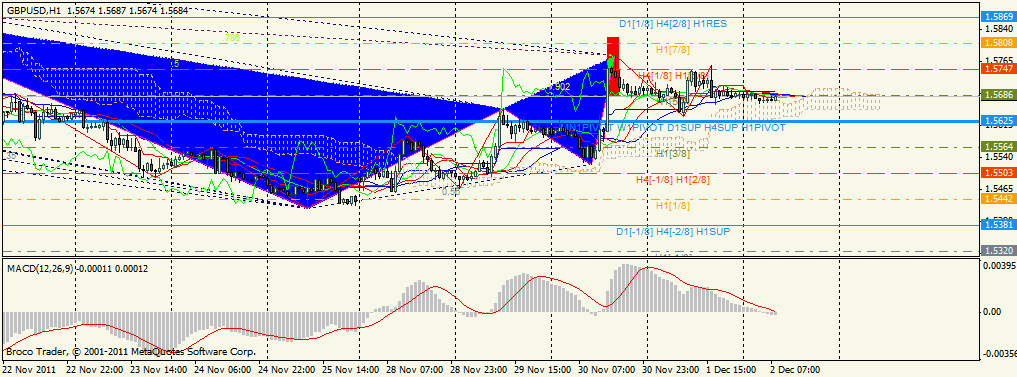Click the '25 Nov 14:00' time axis label
The height and width of the screenshot is (377, 1017).
point(352,369)
